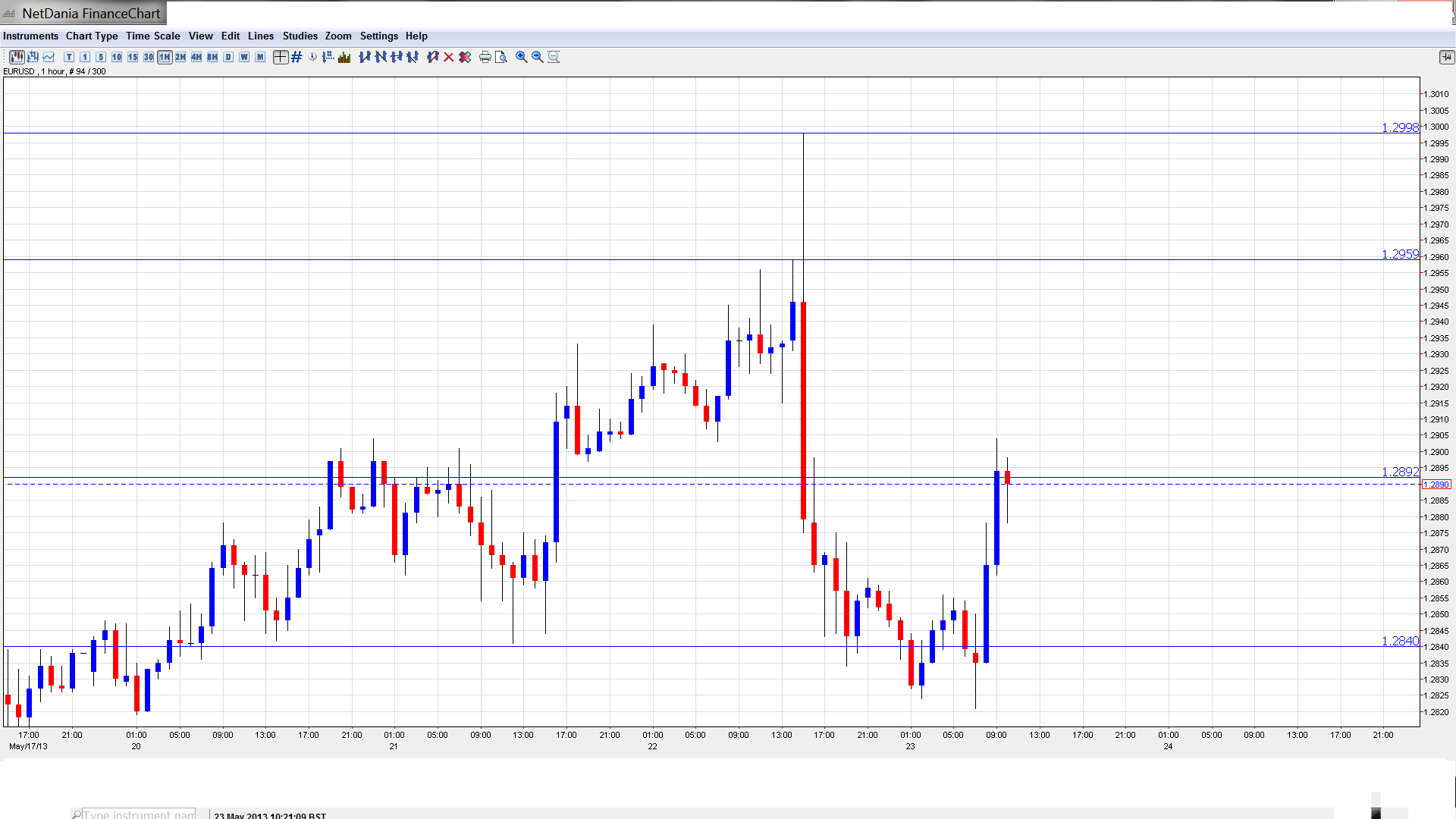Open the Studies menu
The height and width of the screenshot is (819, 1456).
pos(300,36)
